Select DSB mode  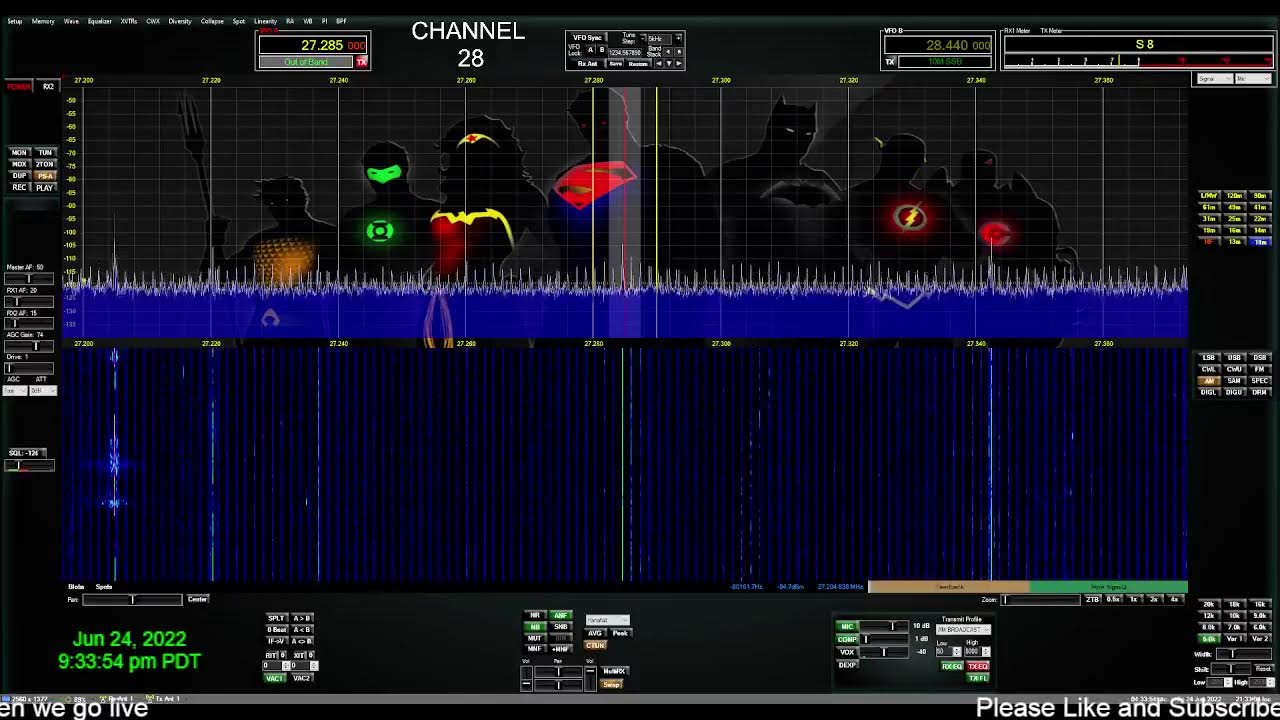click(1260, 358)
